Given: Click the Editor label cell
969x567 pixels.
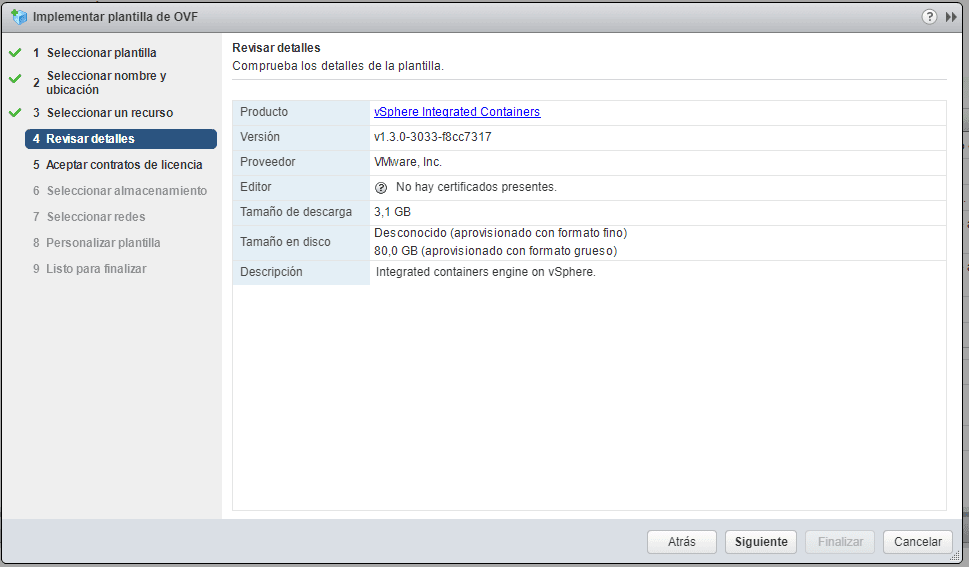Looking at the screenshot, I should tap(301, 187).
